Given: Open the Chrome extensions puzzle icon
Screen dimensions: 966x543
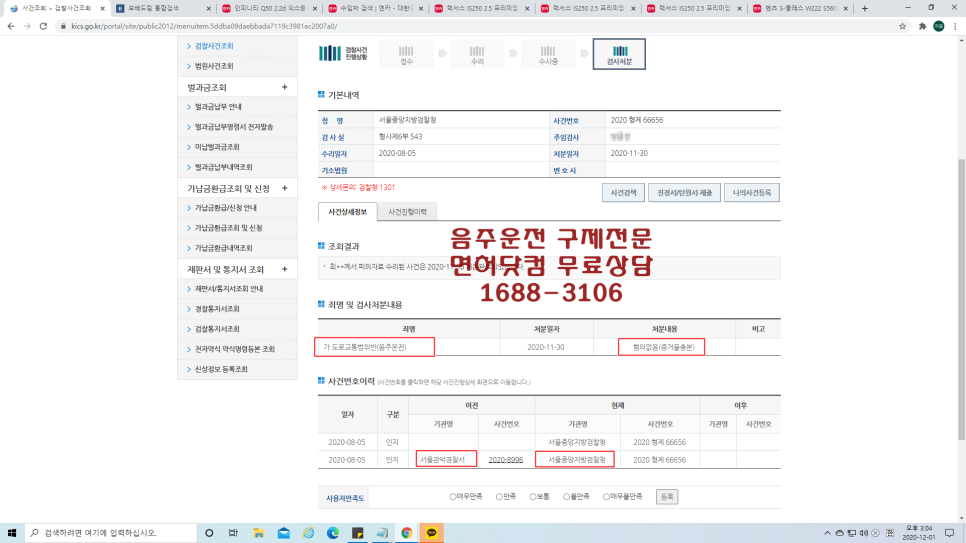Looking at the screenshot, I should (x=921, y=26).
